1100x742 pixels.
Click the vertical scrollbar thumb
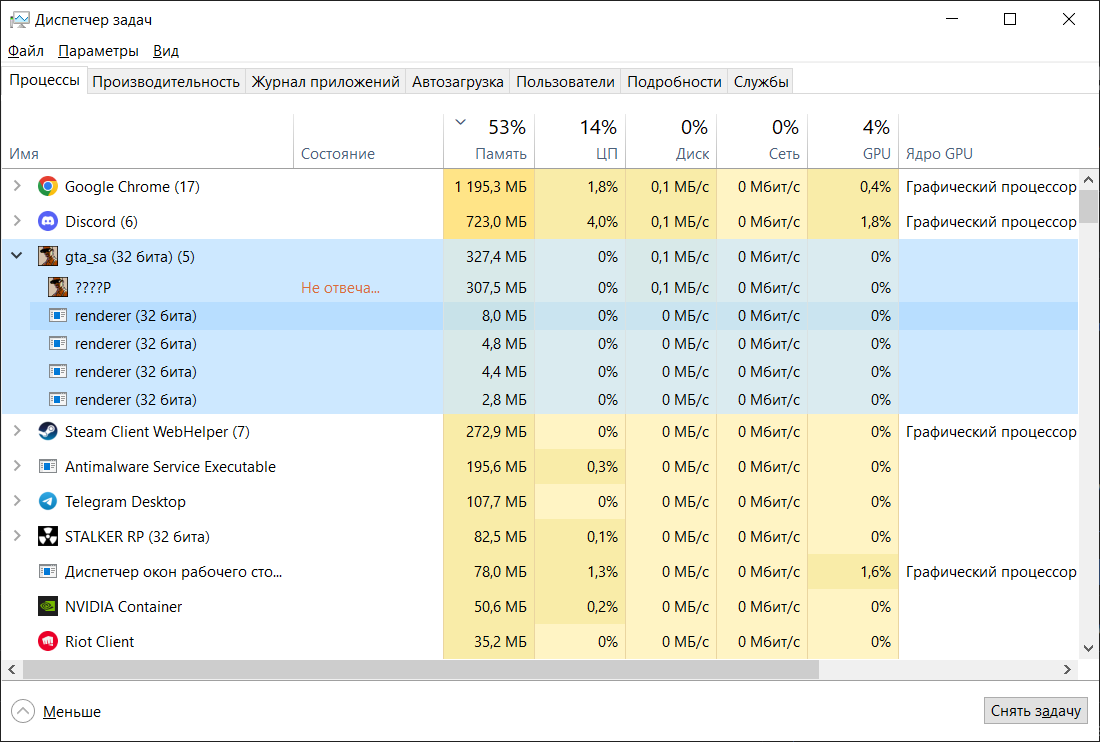(1089, 207)
